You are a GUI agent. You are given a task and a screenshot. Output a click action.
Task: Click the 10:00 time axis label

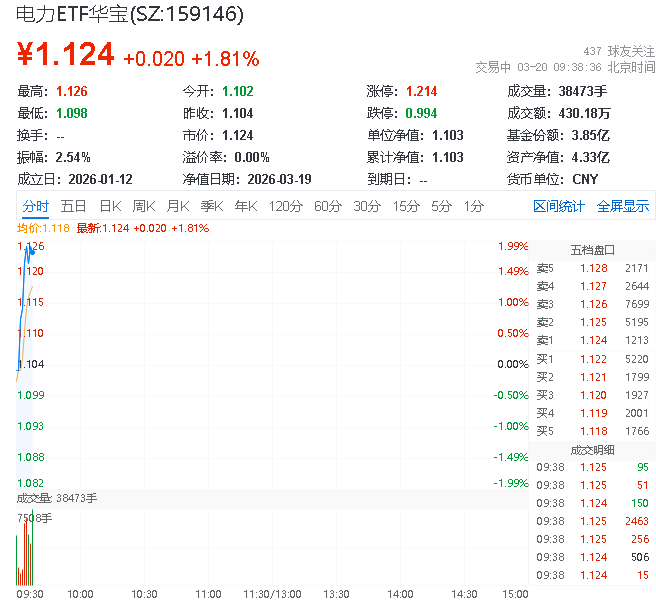click(x=80, y=594)
